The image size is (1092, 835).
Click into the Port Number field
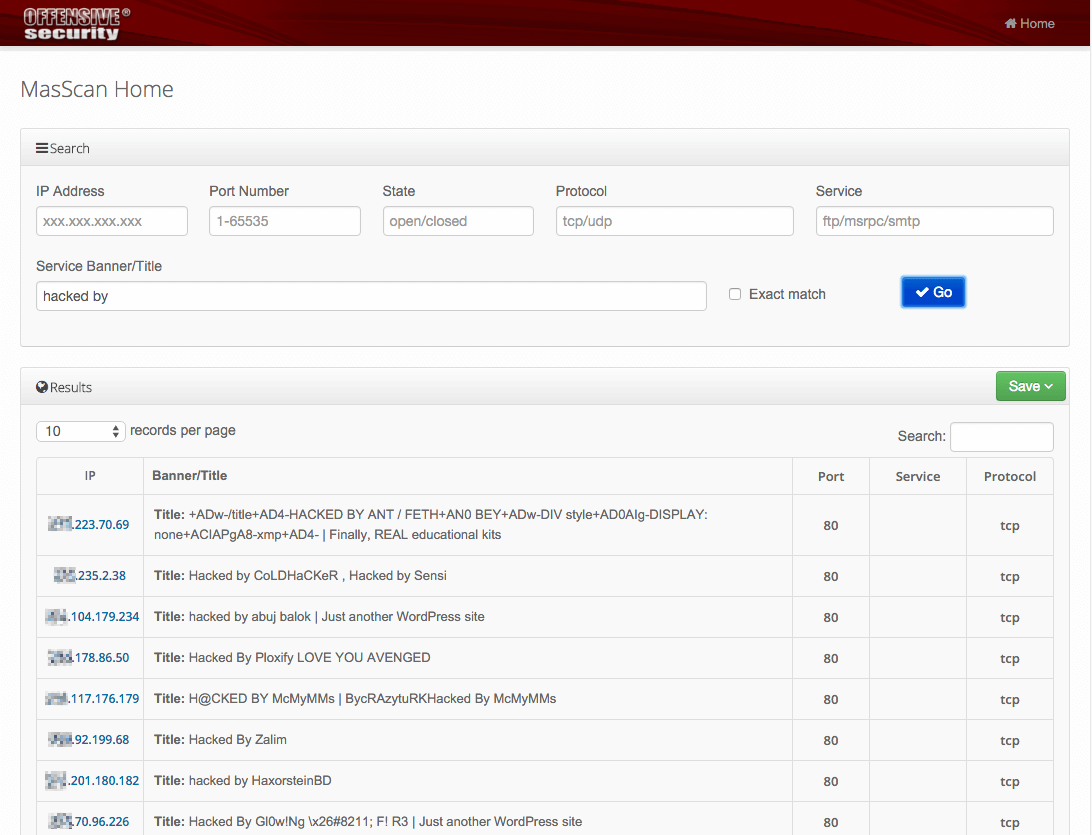tap(285, 221)
